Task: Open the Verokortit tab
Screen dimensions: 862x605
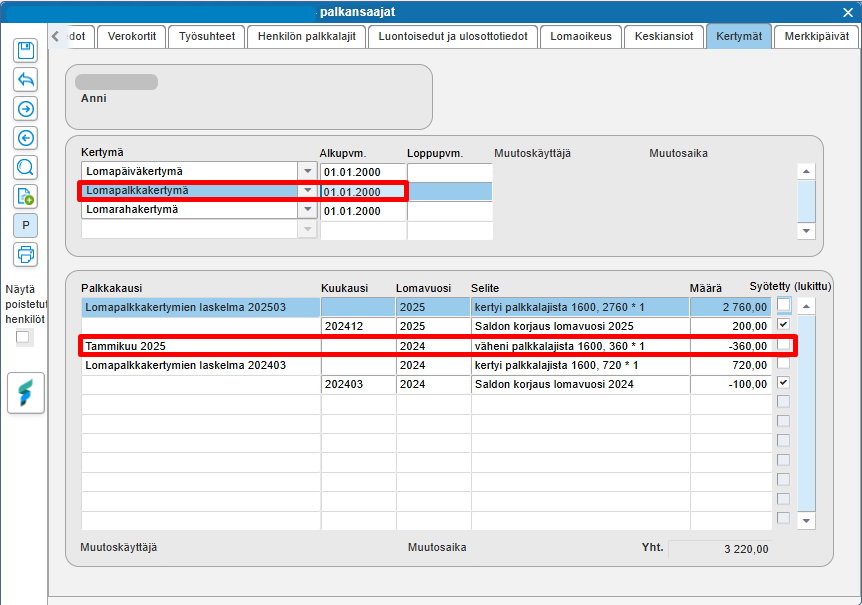Action: [132, 36]
